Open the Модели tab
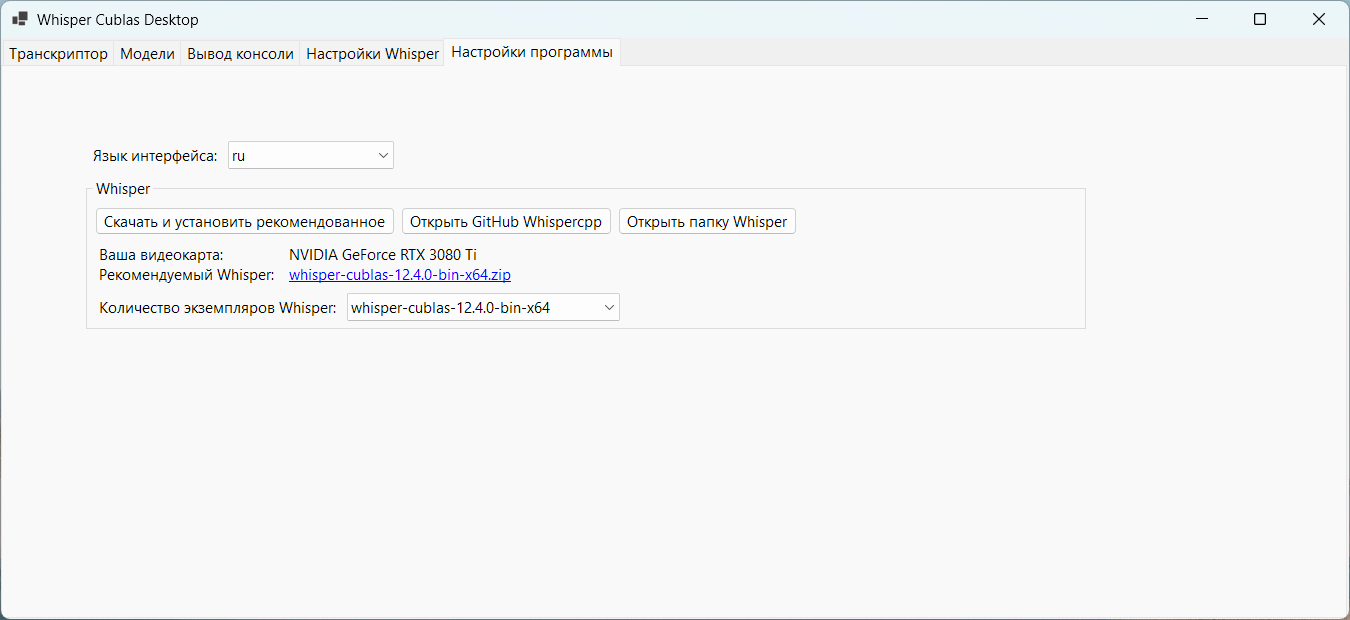 tap(147, 54)
